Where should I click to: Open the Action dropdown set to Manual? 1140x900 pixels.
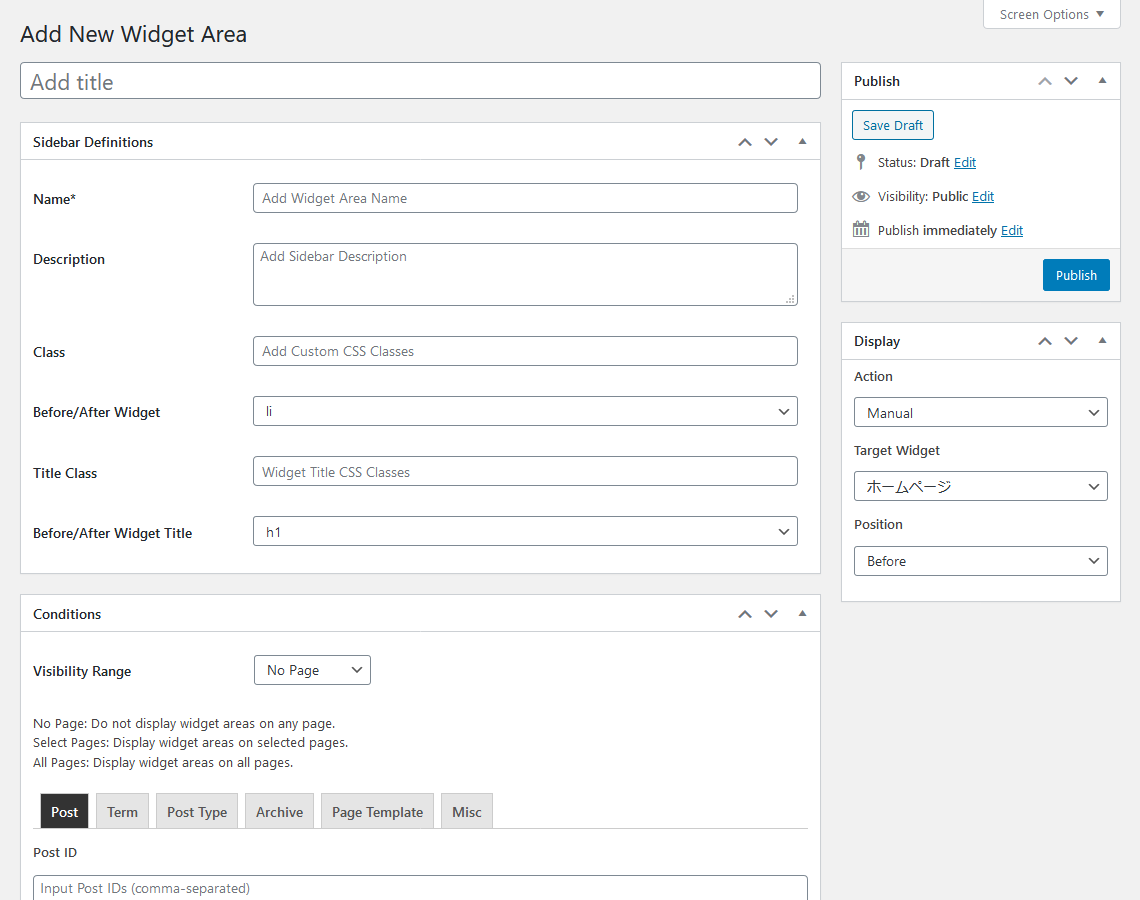(980, 412)
